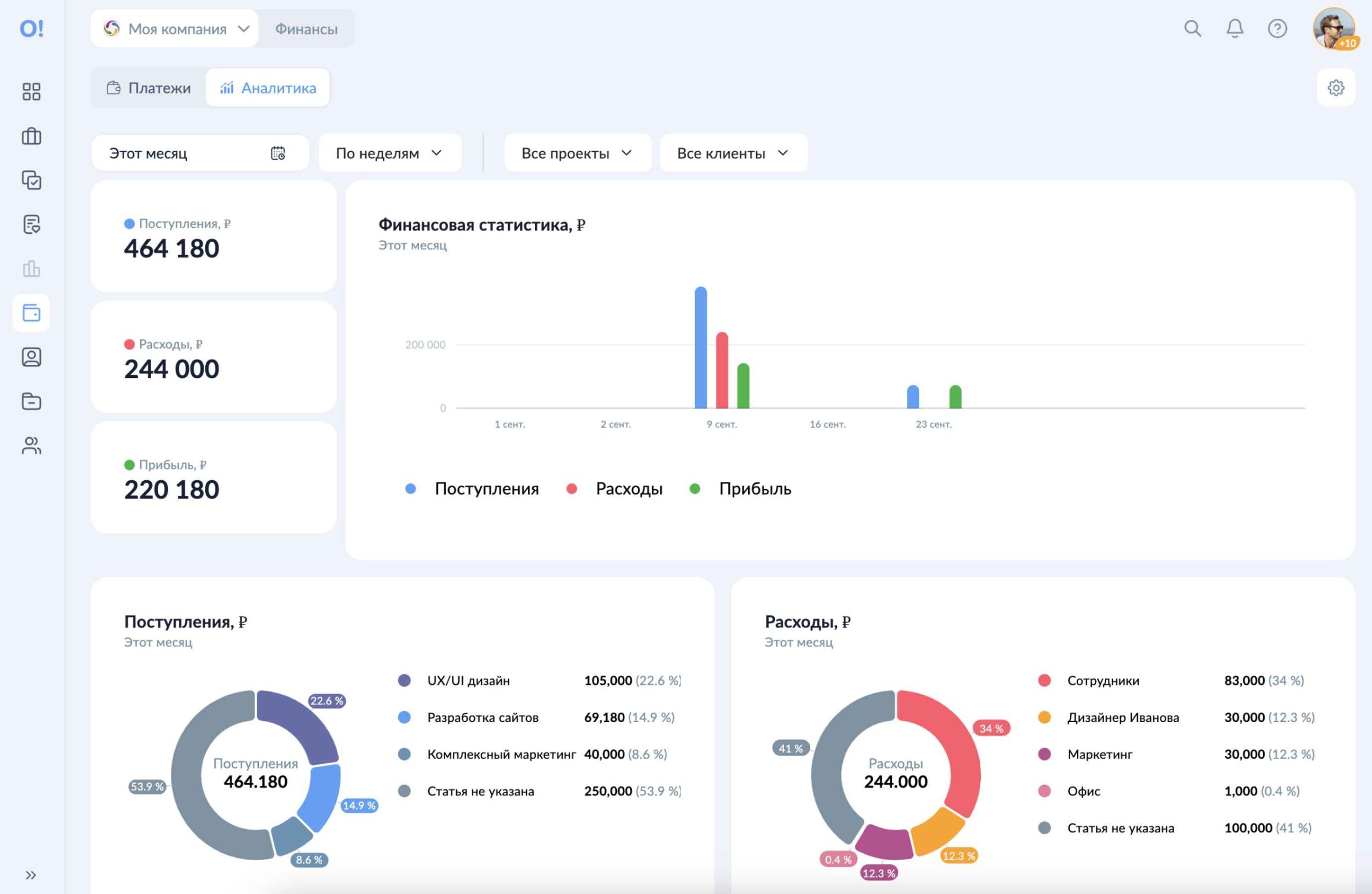
Task: Select the Аналитика tab
Action: [x=267, y=88]
